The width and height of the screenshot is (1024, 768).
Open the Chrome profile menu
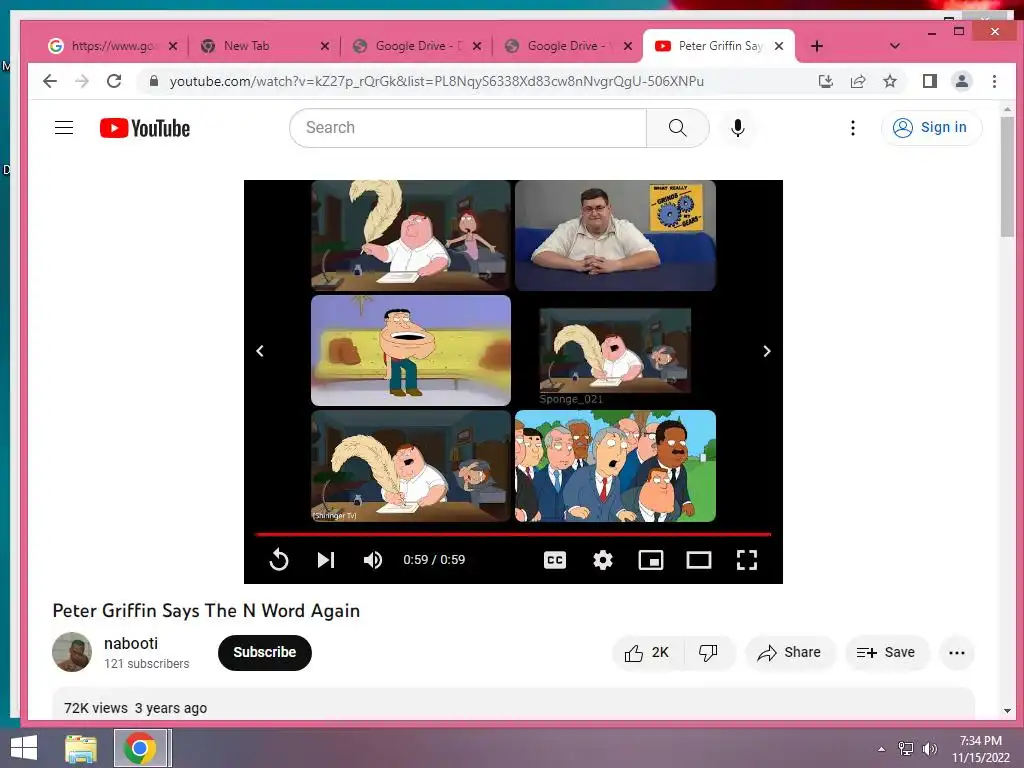(x=962, y=81)
